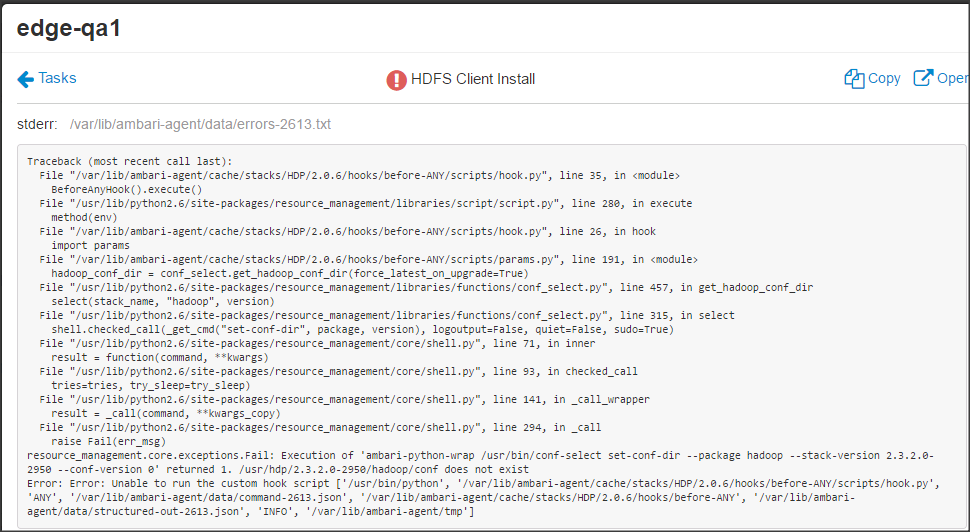Click the 'Unable to run the custom hook' line
The width and height of the screenshot is (970, 532).
click(480, 483)
